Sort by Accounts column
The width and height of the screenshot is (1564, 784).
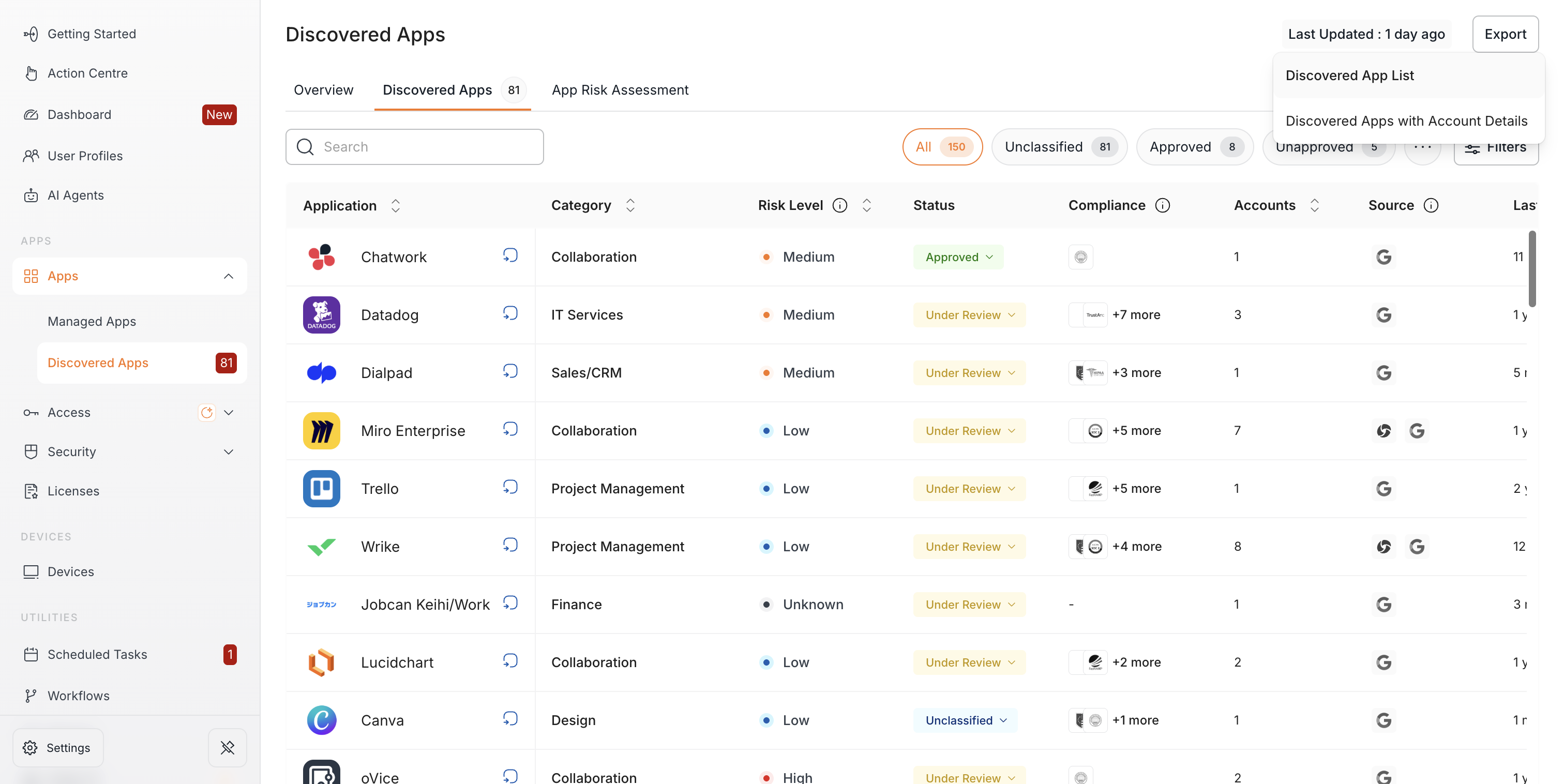(1315, 206)
